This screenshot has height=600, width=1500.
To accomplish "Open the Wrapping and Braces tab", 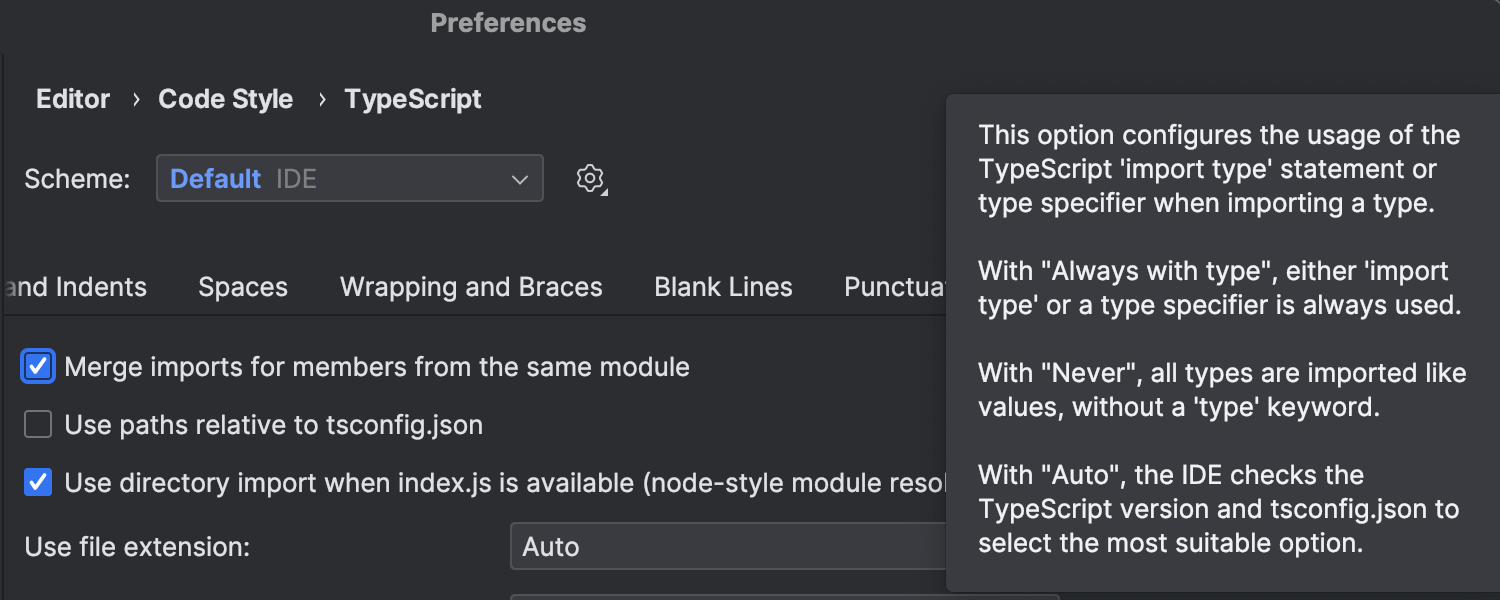I will coord(471,287).
